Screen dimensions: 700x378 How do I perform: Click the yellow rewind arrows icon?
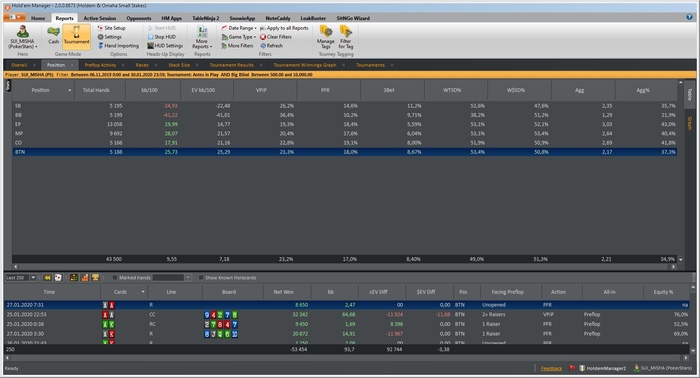(47, 278)
